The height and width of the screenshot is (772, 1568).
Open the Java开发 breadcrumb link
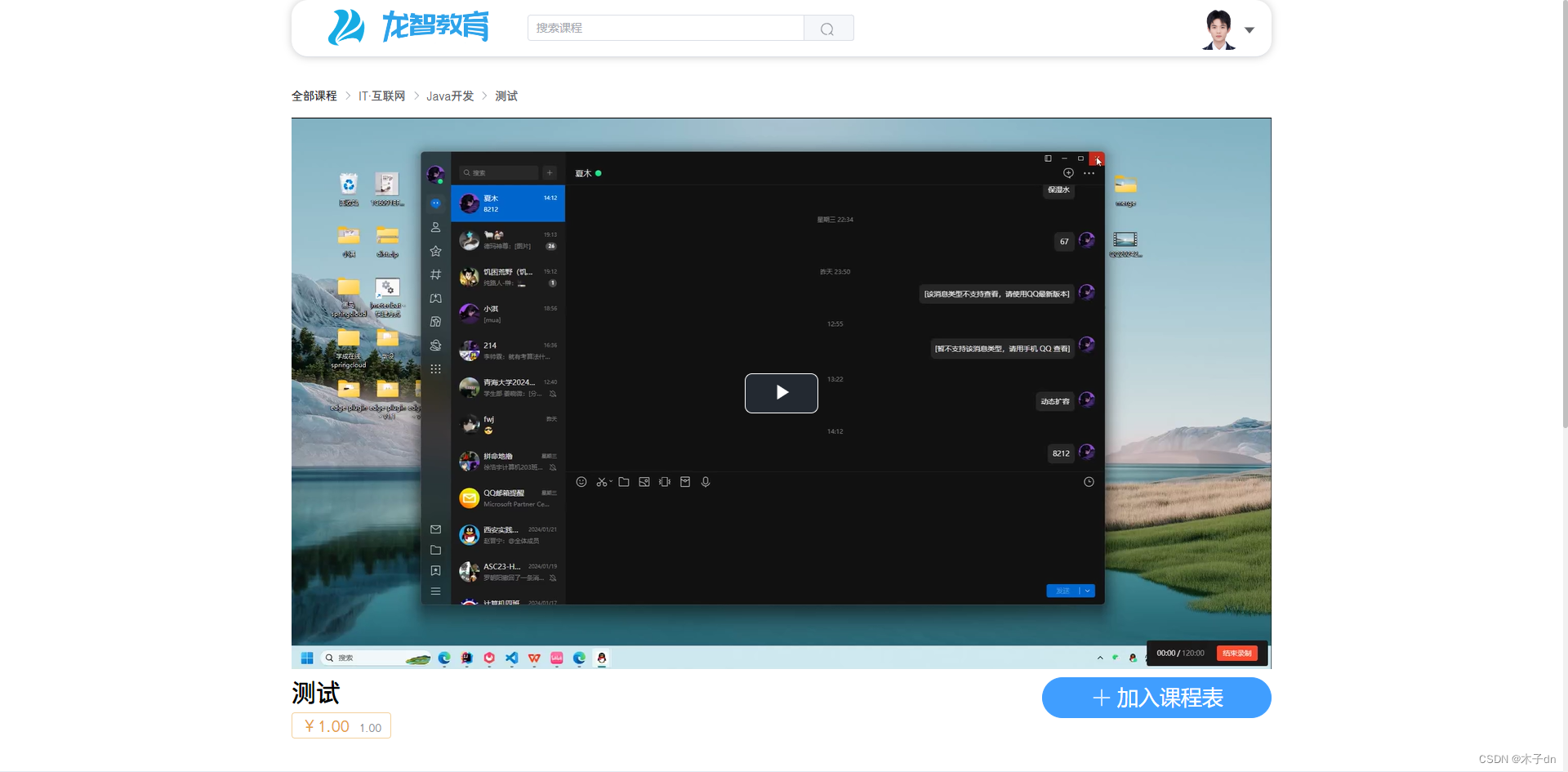450,96
